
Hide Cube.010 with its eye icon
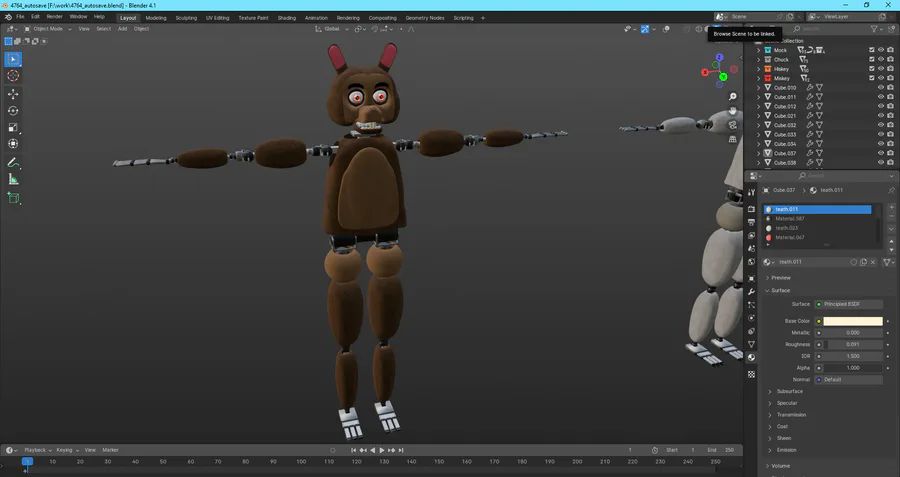881,88
